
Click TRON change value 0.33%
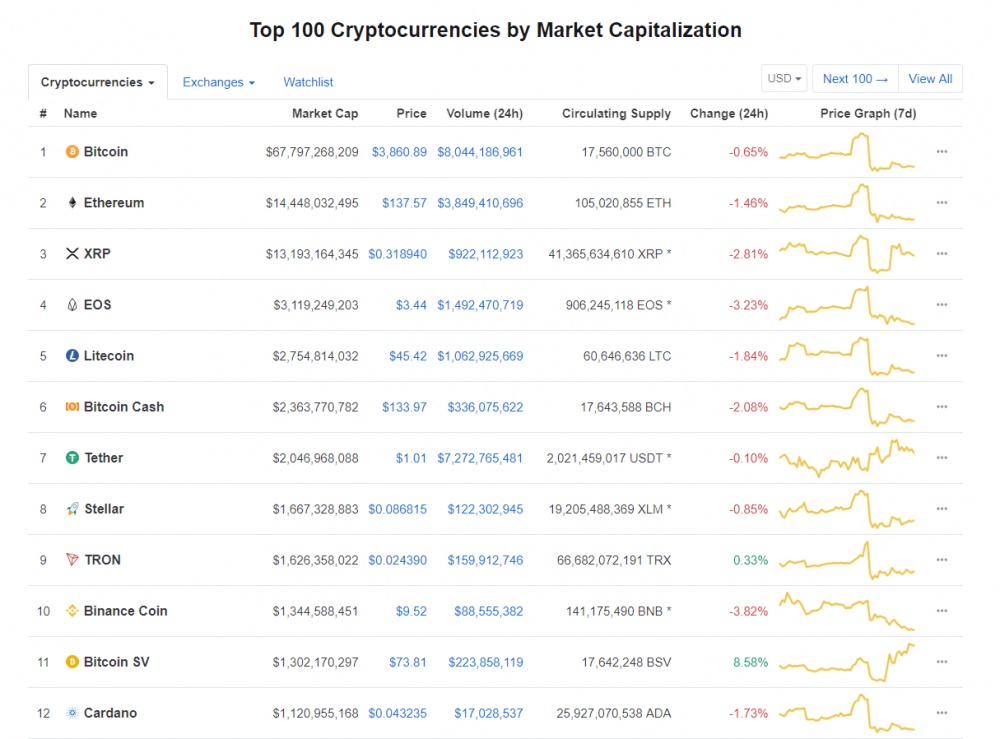pos(751,560)
